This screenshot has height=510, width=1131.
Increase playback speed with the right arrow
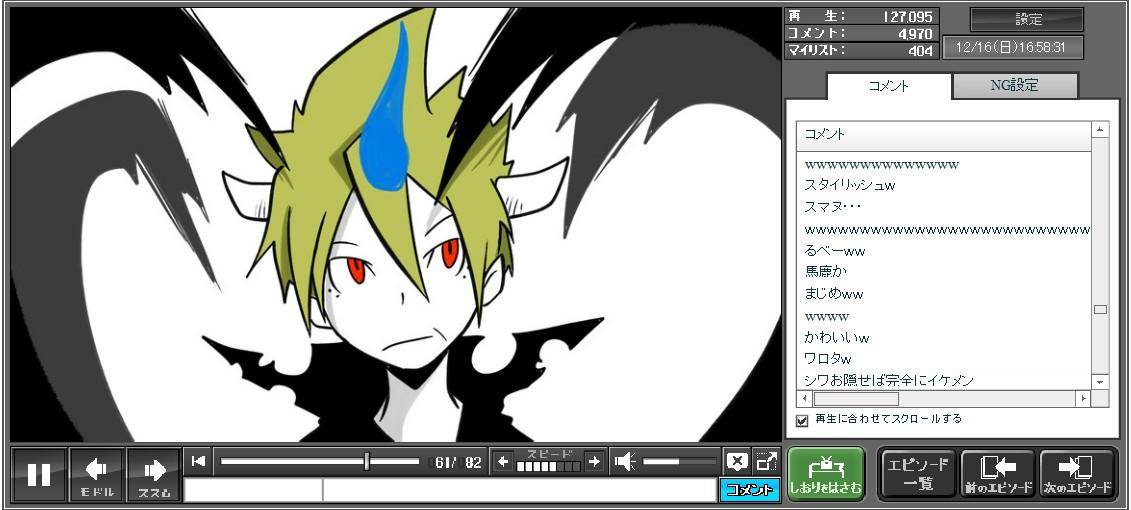point(594,461)
